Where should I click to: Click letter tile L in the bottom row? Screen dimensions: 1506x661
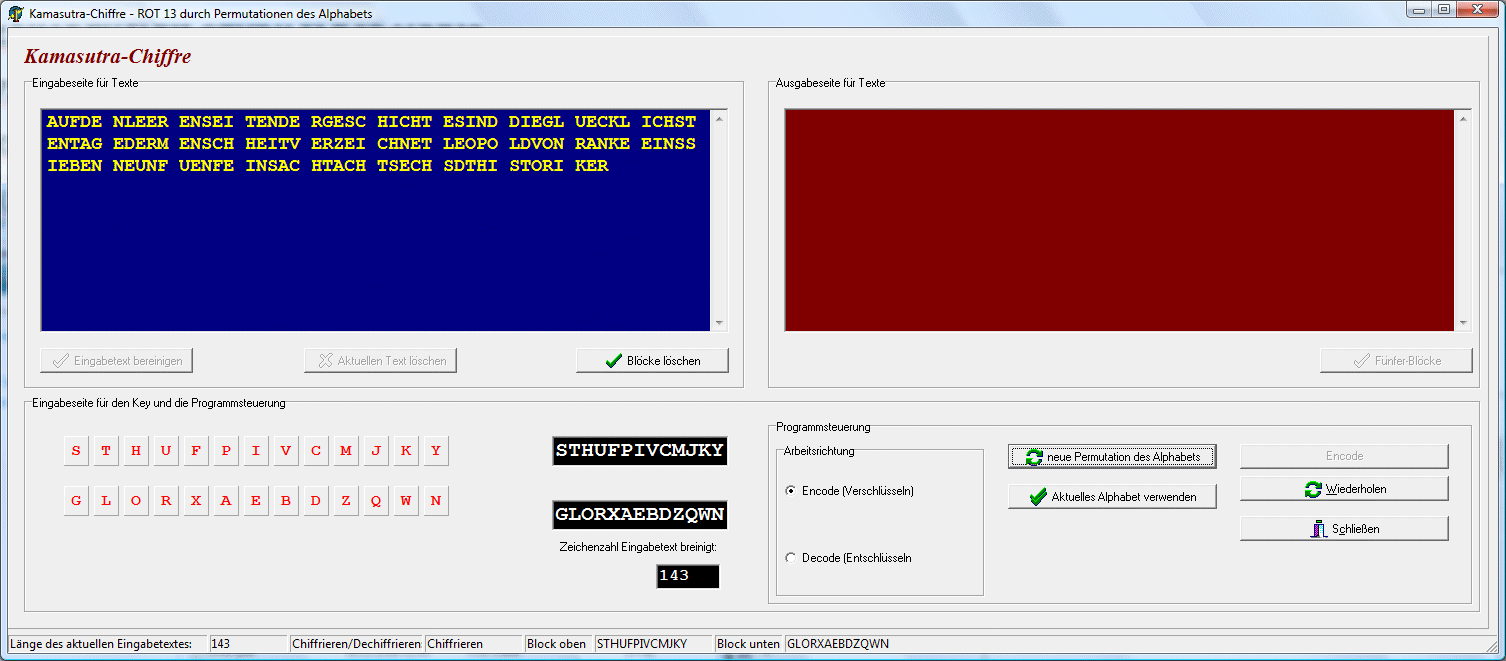click(106, 501)
